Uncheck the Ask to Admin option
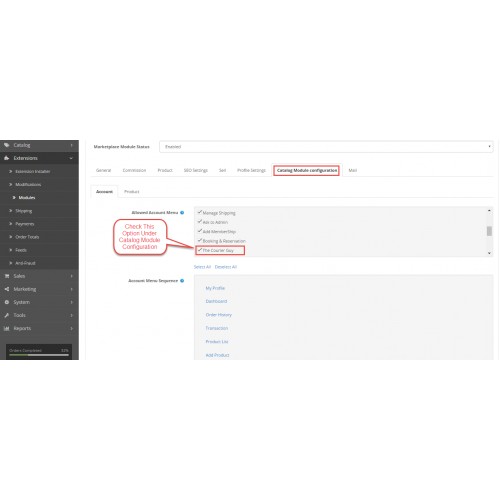The image size is (500, 500). (x=200, y=221)
